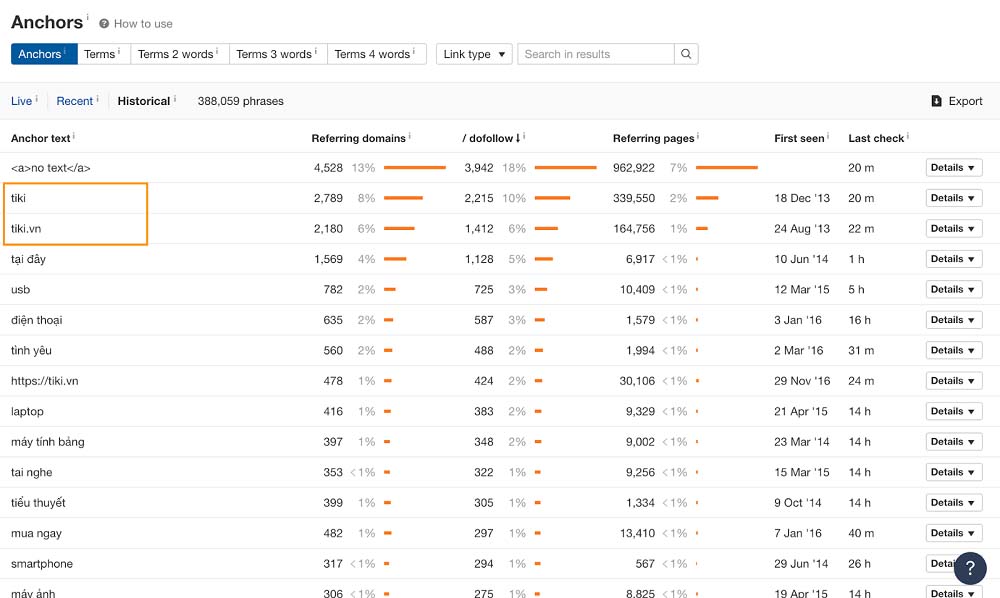Open the Link type dropdown
Image resolution: width=1000 pixels, height=598 pixels.
(x=474, y=54)
